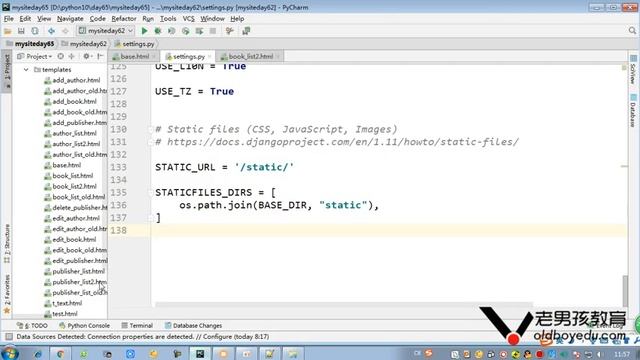Click the mysiteday65 breadcrumb
Image resolution: width=640 pixels, height=360 pixels.
(x=30, y=44)
